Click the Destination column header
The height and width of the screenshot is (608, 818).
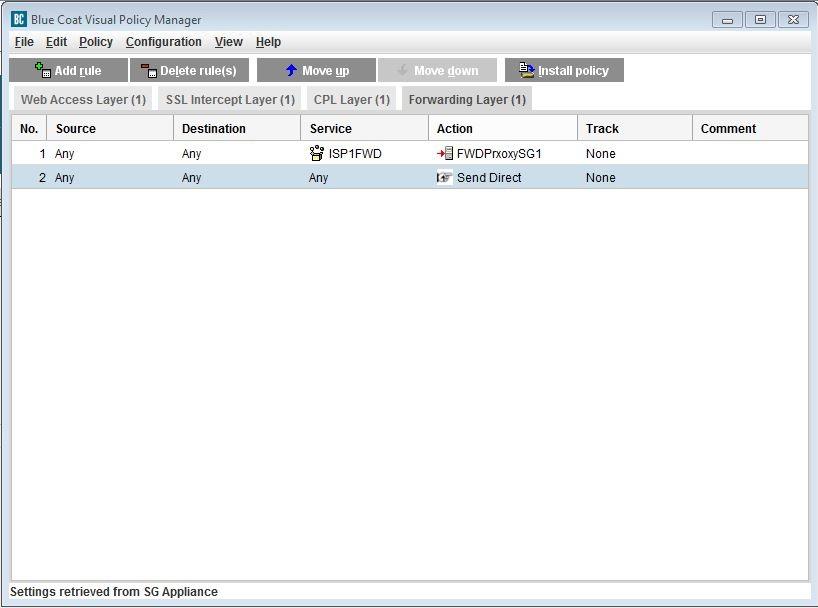(237, 128)
